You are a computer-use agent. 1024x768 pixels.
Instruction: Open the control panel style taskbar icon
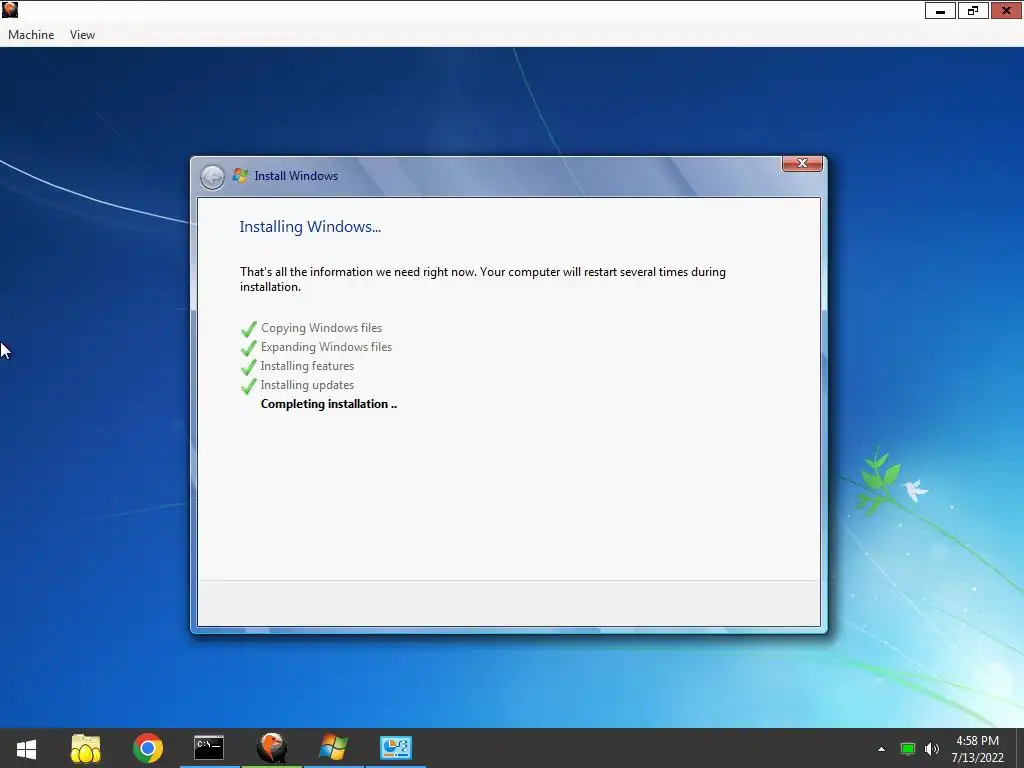[x=396, y=748]
